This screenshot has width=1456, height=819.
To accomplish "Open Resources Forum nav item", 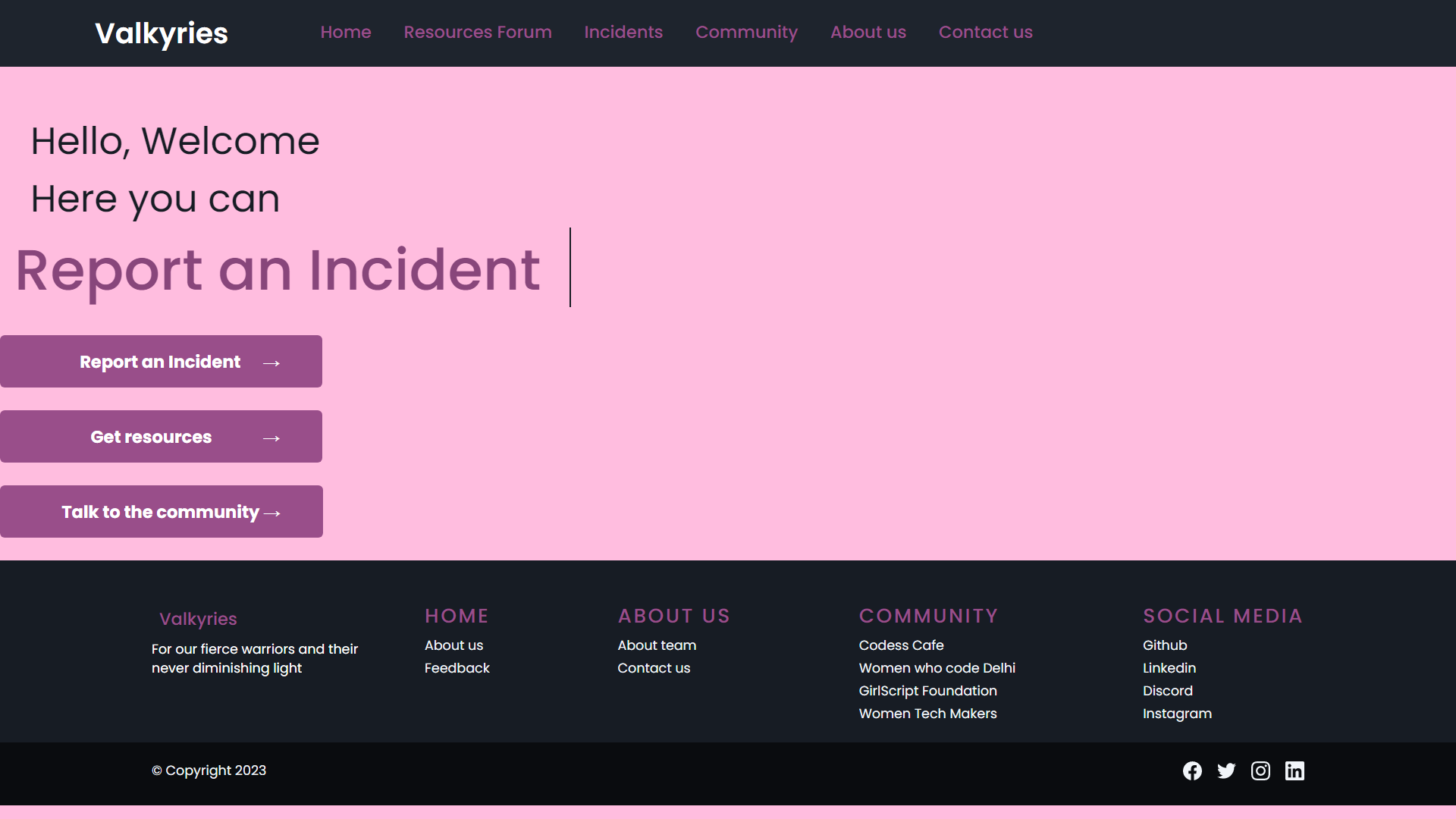I will pyautogui.click(x=478, y=32).
